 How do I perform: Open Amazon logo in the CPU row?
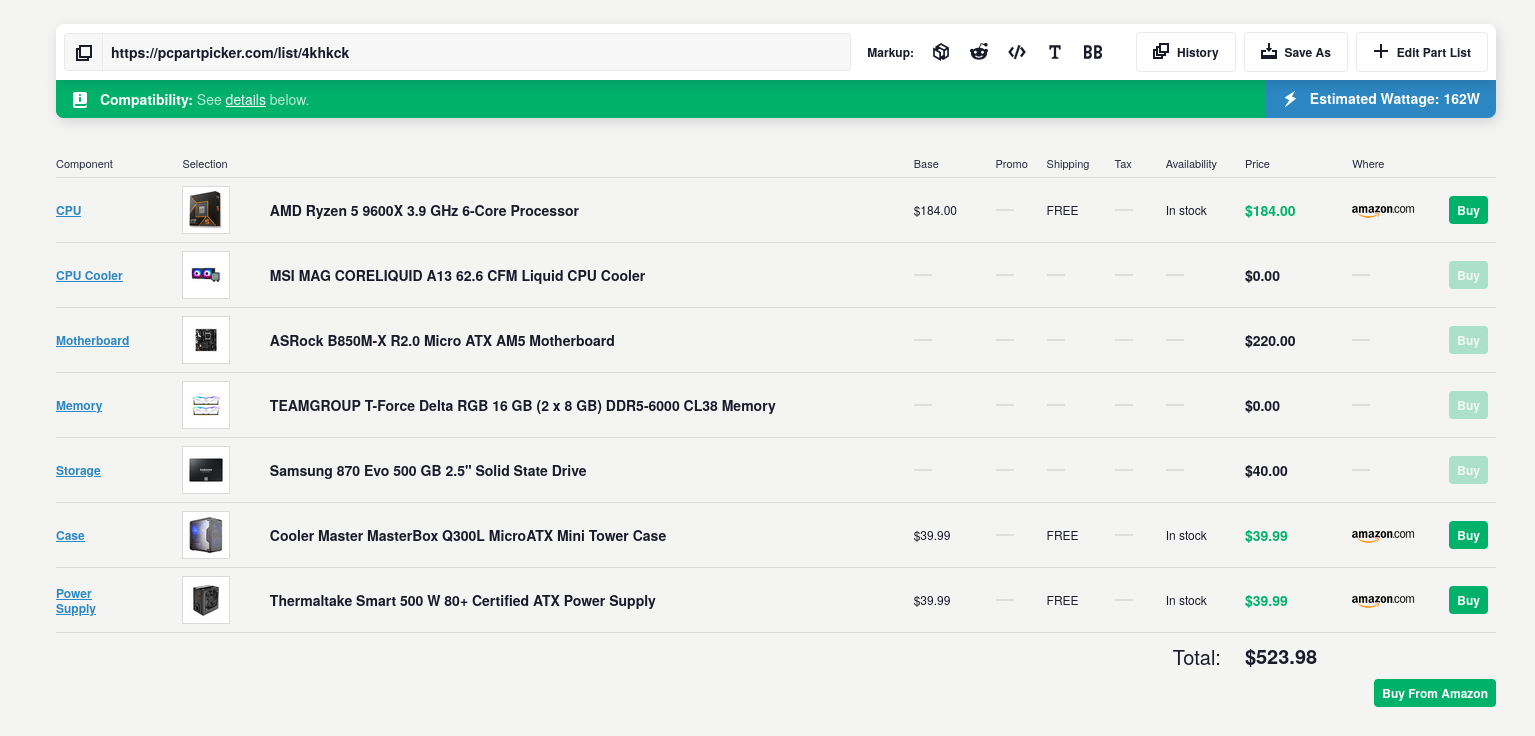pos(1383,210)
